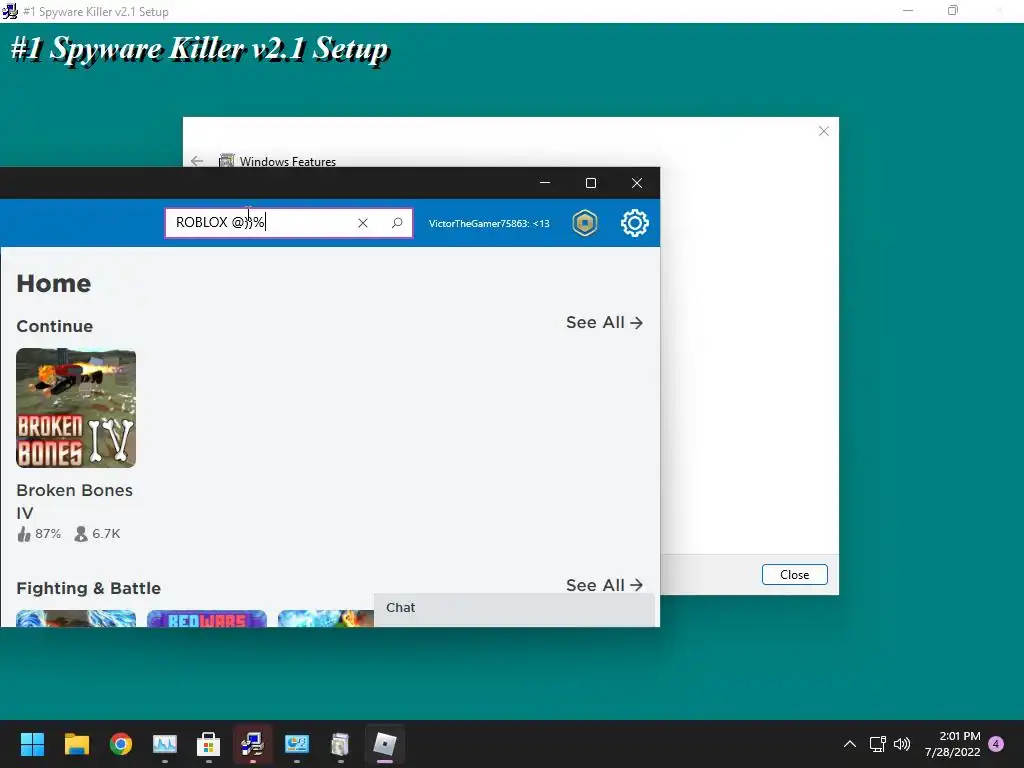This screenshot has width=1024, height=768.
Task: Open File Explorer from taskbar
Action: point(76,744)
